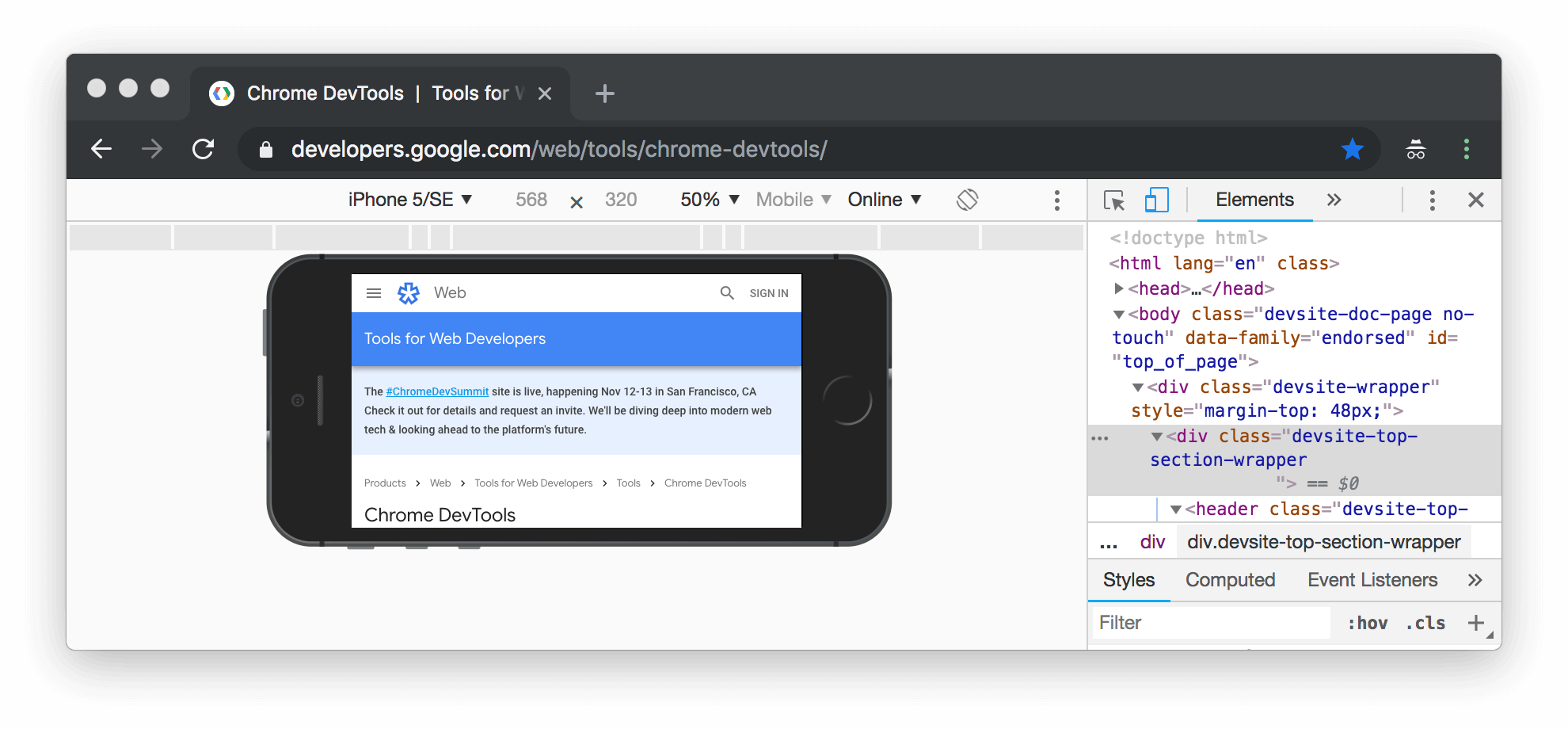
Task: Toggle the :hov element state panel
Action: click(1368, 624)
